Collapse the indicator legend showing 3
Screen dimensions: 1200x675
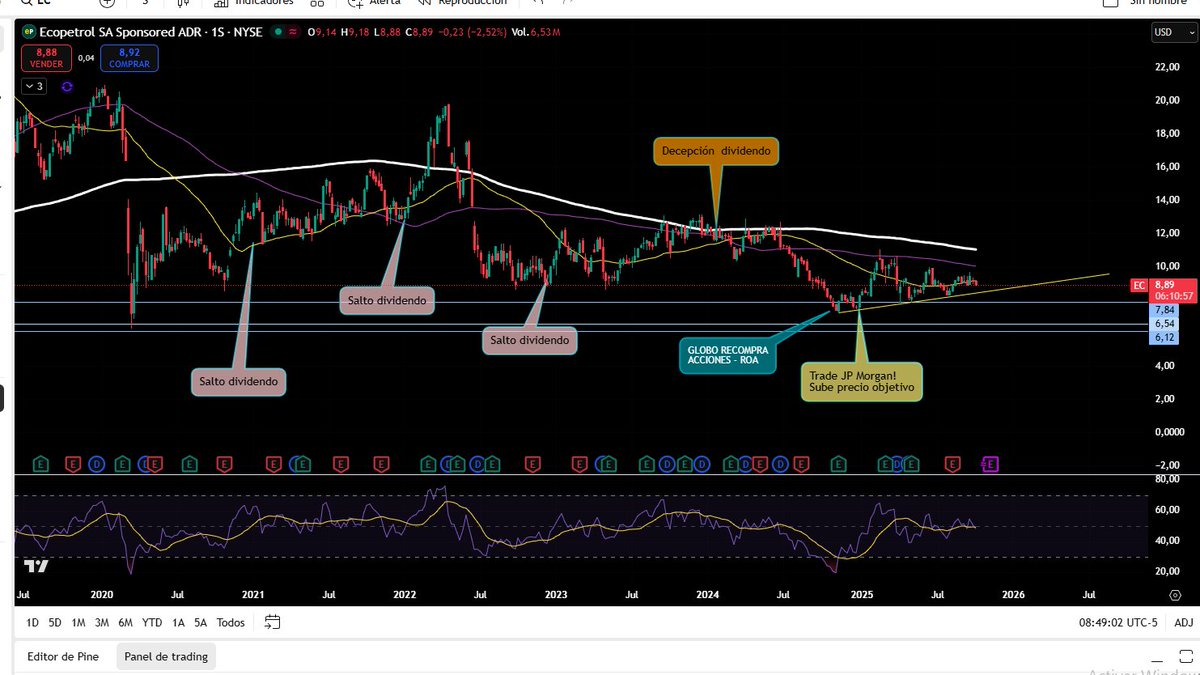35,87
